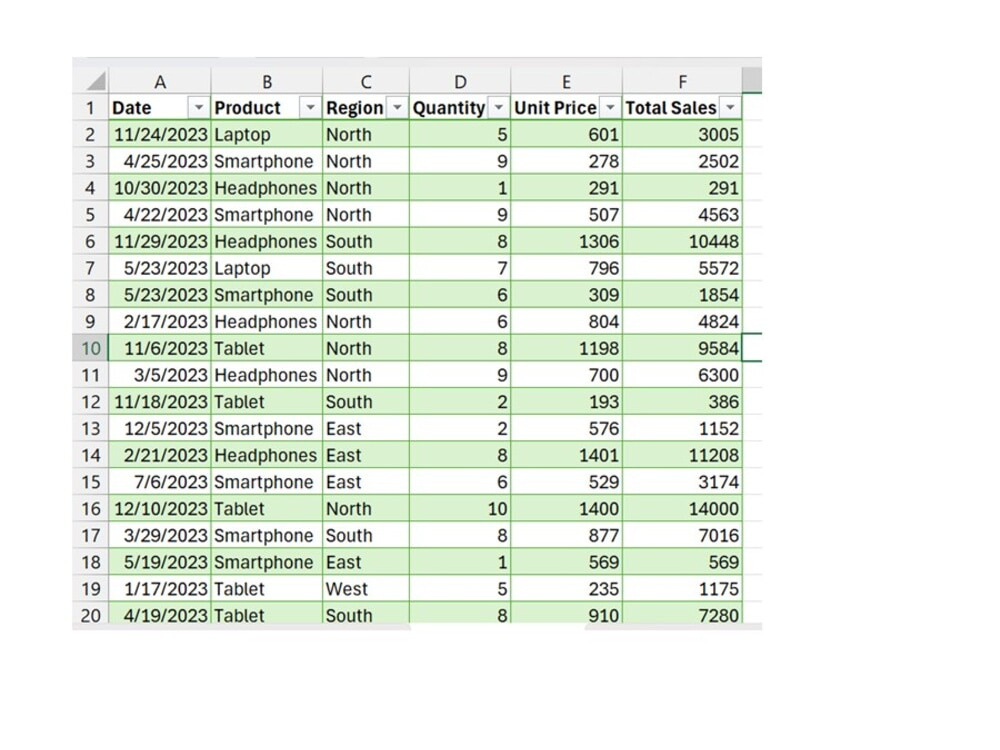The image size is (1000, 750).
Task: Select column B header
Action: coord(267,82)
